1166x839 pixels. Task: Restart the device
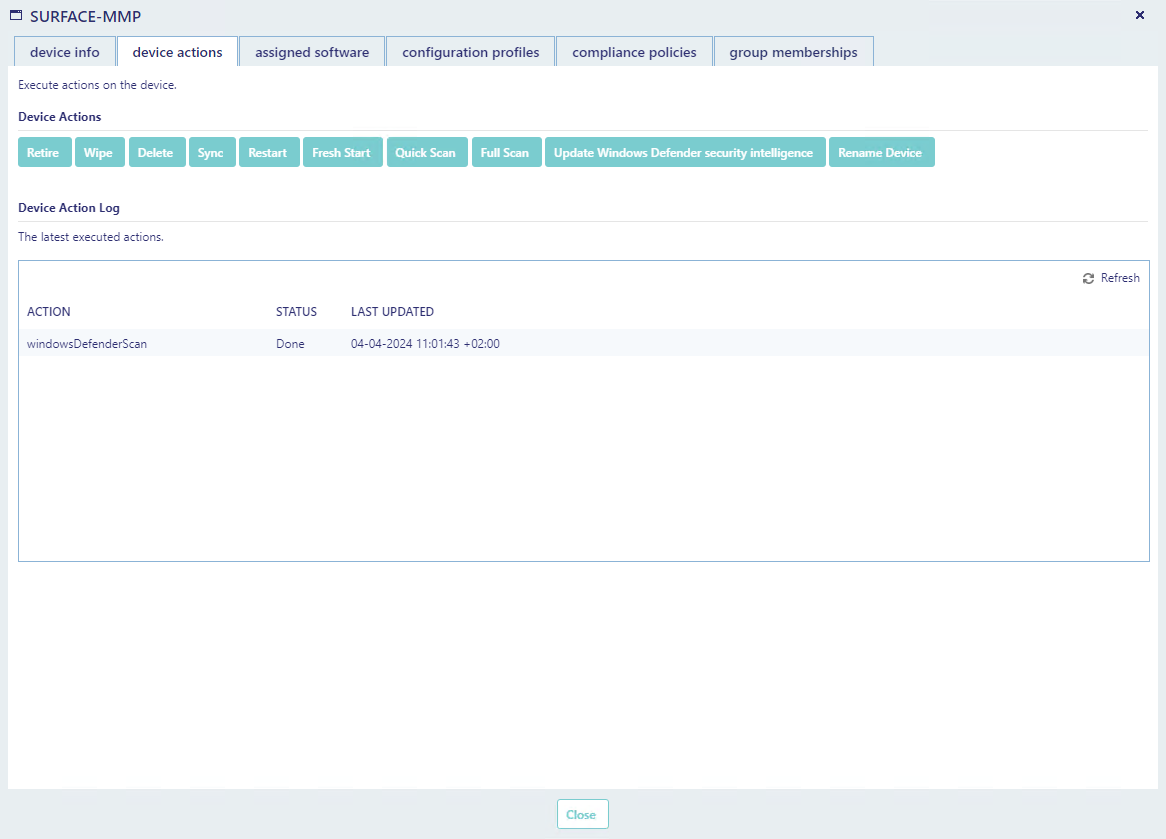click(268, 153)
